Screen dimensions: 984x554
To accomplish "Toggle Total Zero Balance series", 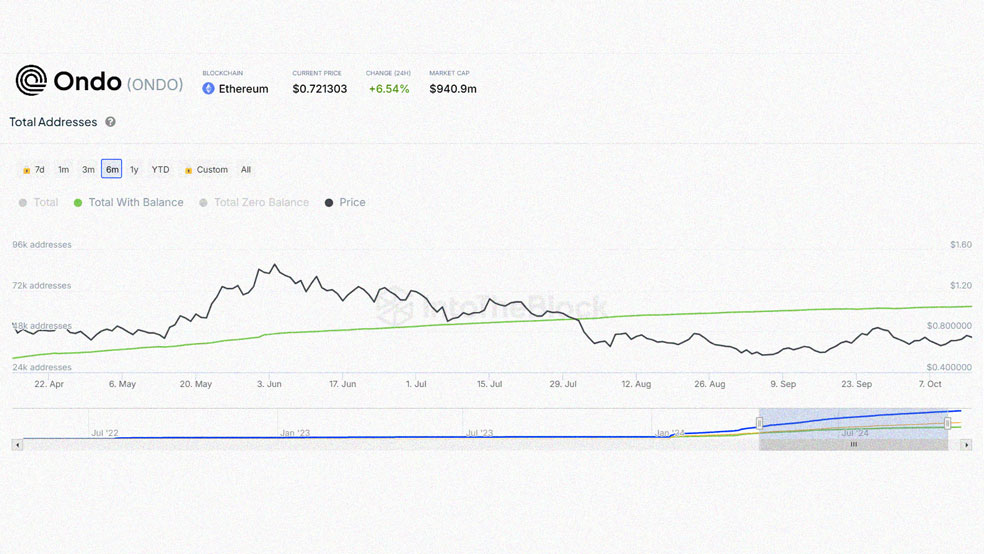I will coord(254,203).
